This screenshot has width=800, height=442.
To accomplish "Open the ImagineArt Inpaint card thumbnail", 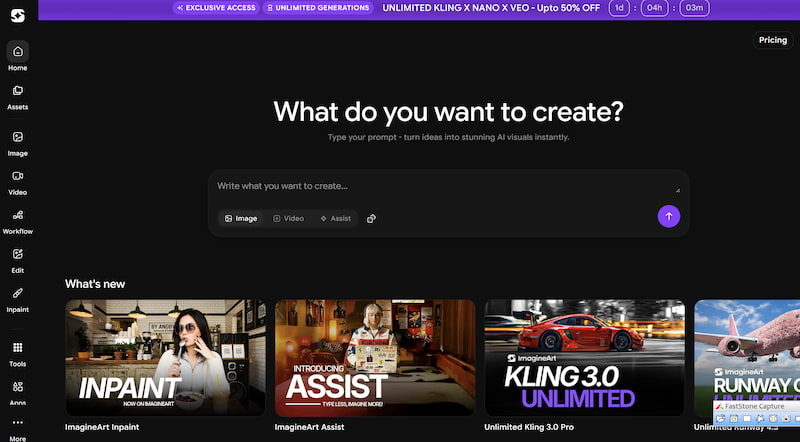I will pyautogui.click(x=165, y=357).
